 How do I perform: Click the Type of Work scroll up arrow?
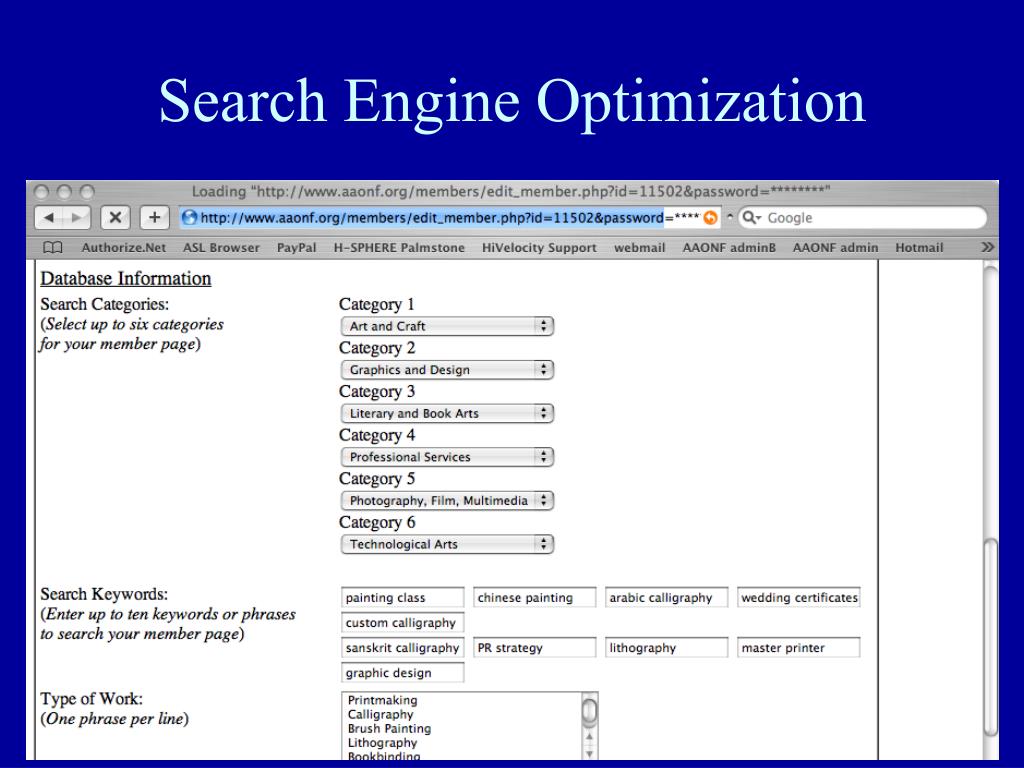point(589,737)
